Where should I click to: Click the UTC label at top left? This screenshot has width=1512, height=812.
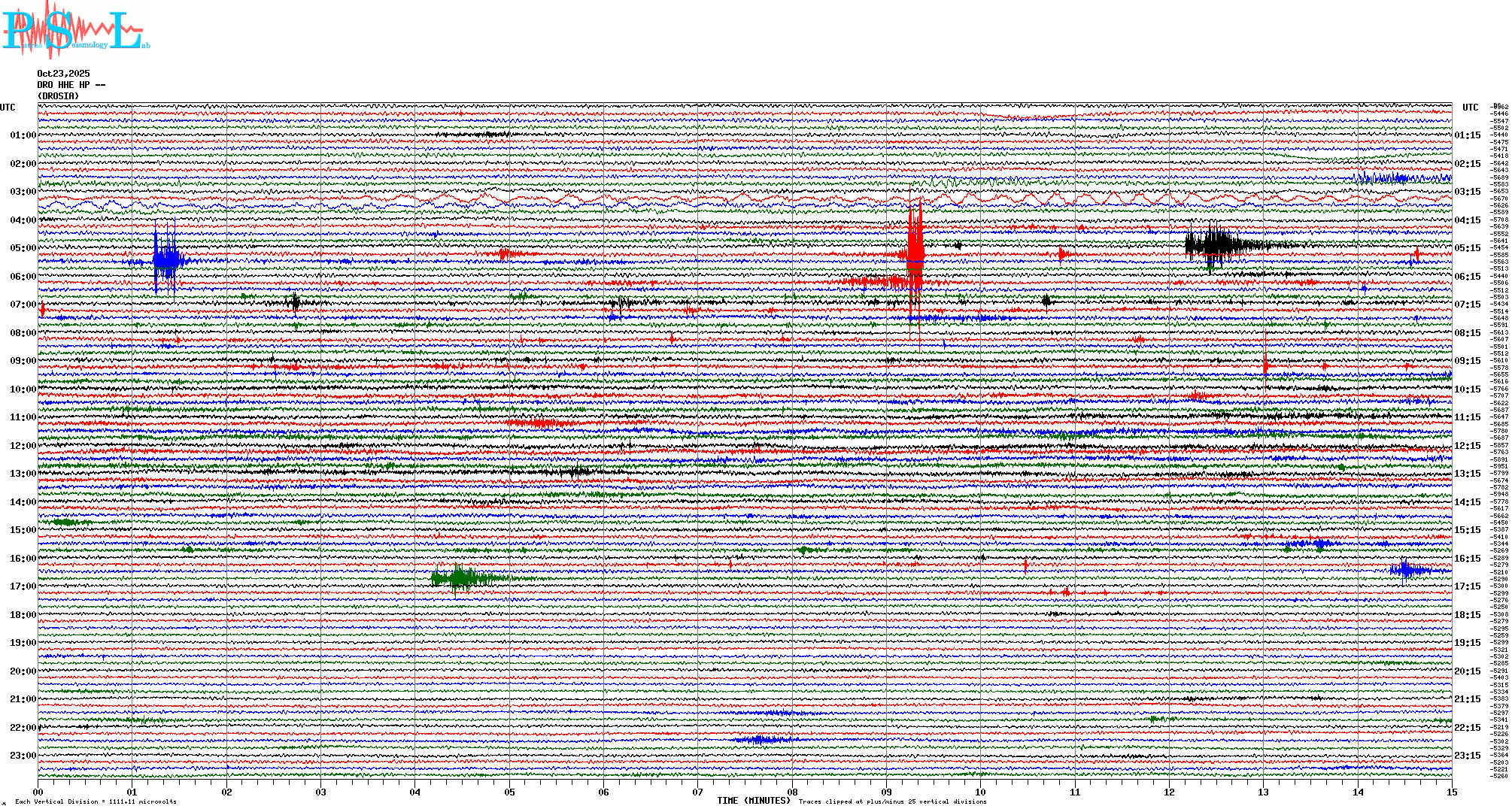coord(8,108)
